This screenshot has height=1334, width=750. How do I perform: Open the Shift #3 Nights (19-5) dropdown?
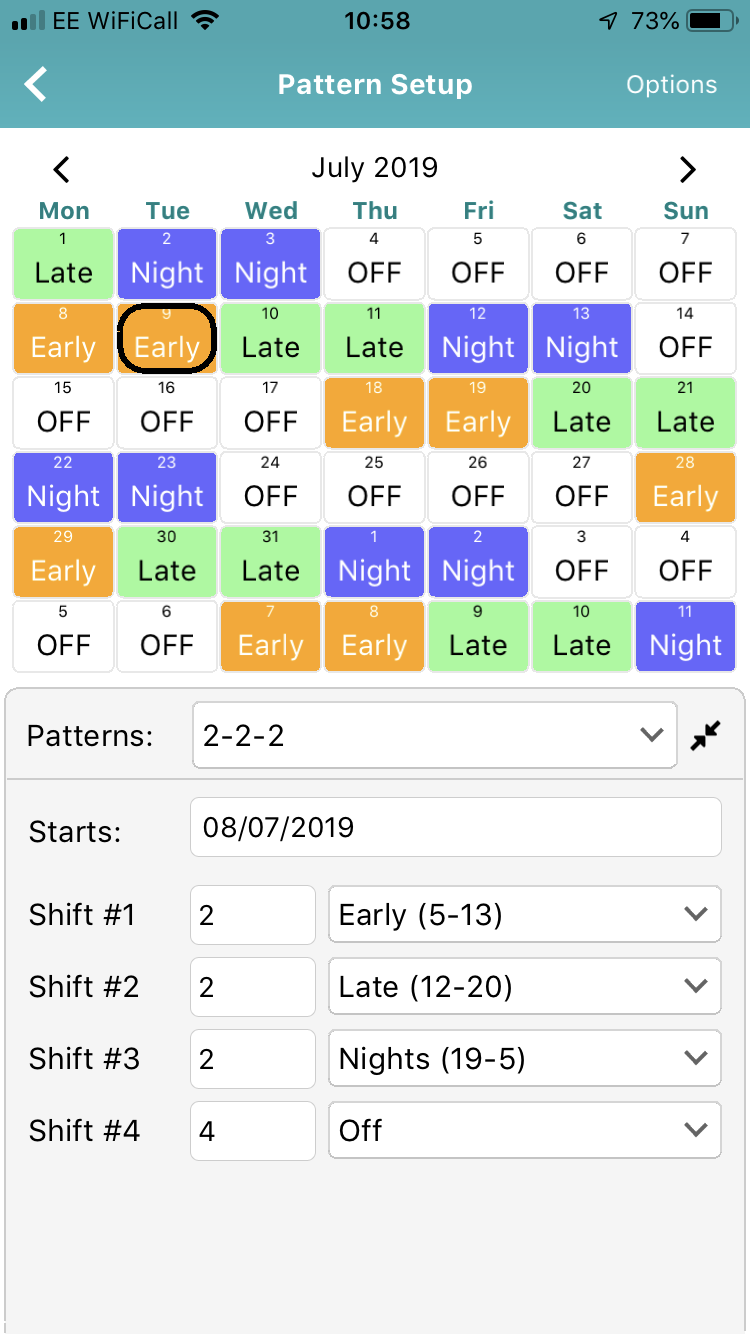click(524, 1058)
